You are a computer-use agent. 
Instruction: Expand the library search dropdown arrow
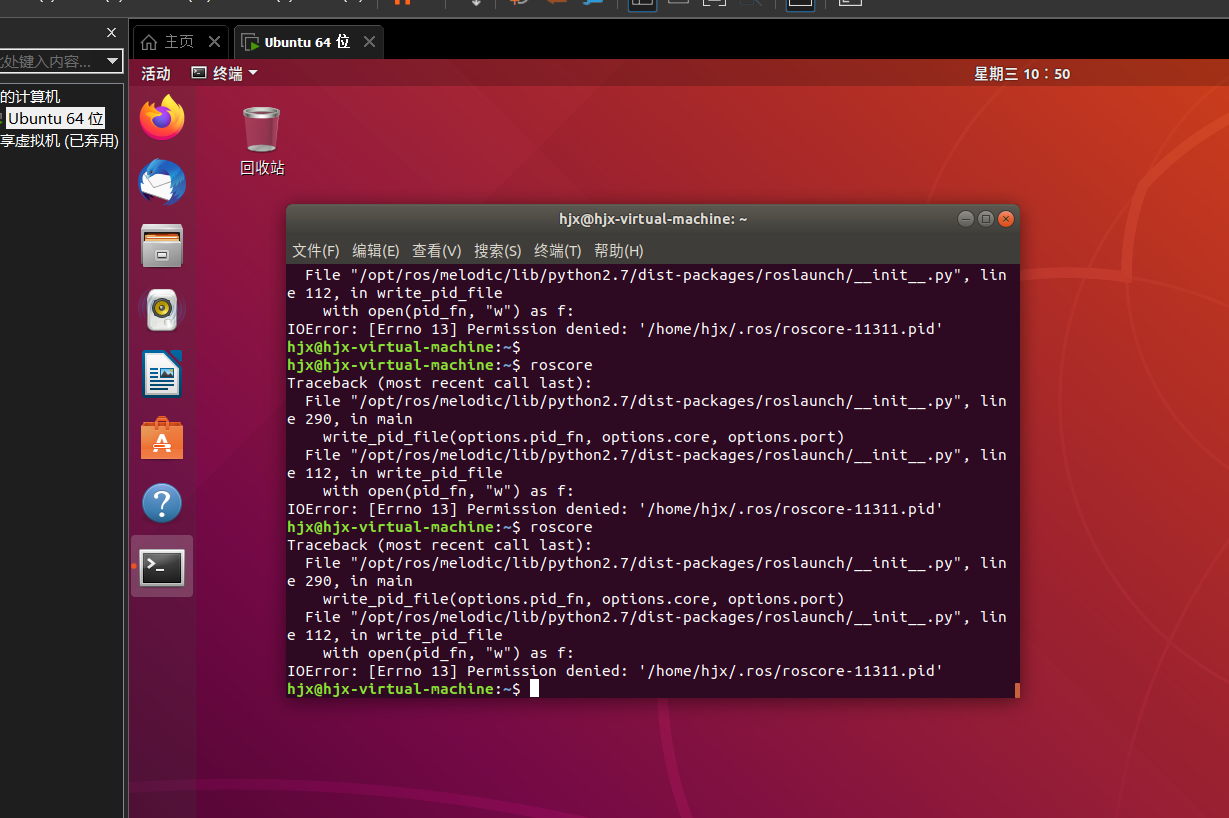(x=113, y=62)
